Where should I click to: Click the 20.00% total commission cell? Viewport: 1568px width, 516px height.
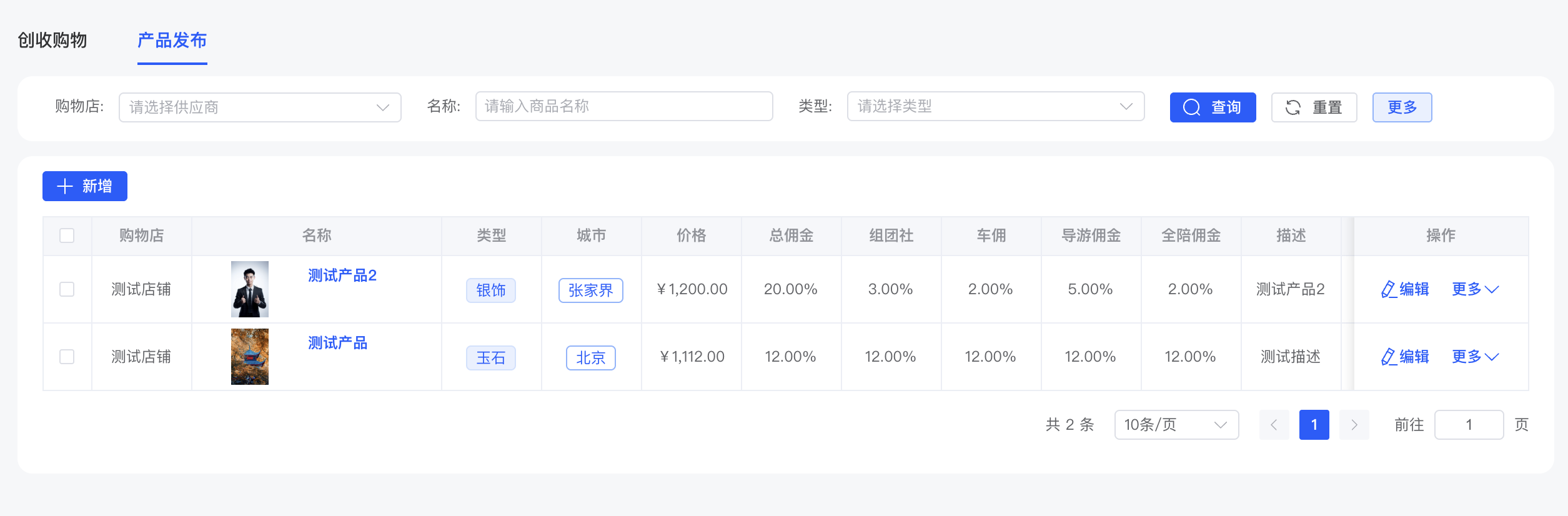(x=791, y=289)
